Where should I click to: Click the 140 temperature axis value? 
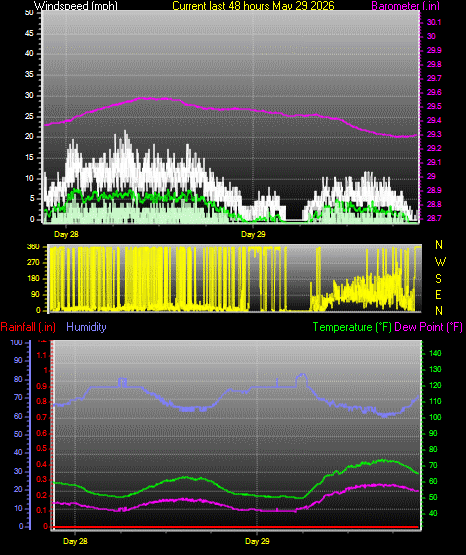click(435, 353)
